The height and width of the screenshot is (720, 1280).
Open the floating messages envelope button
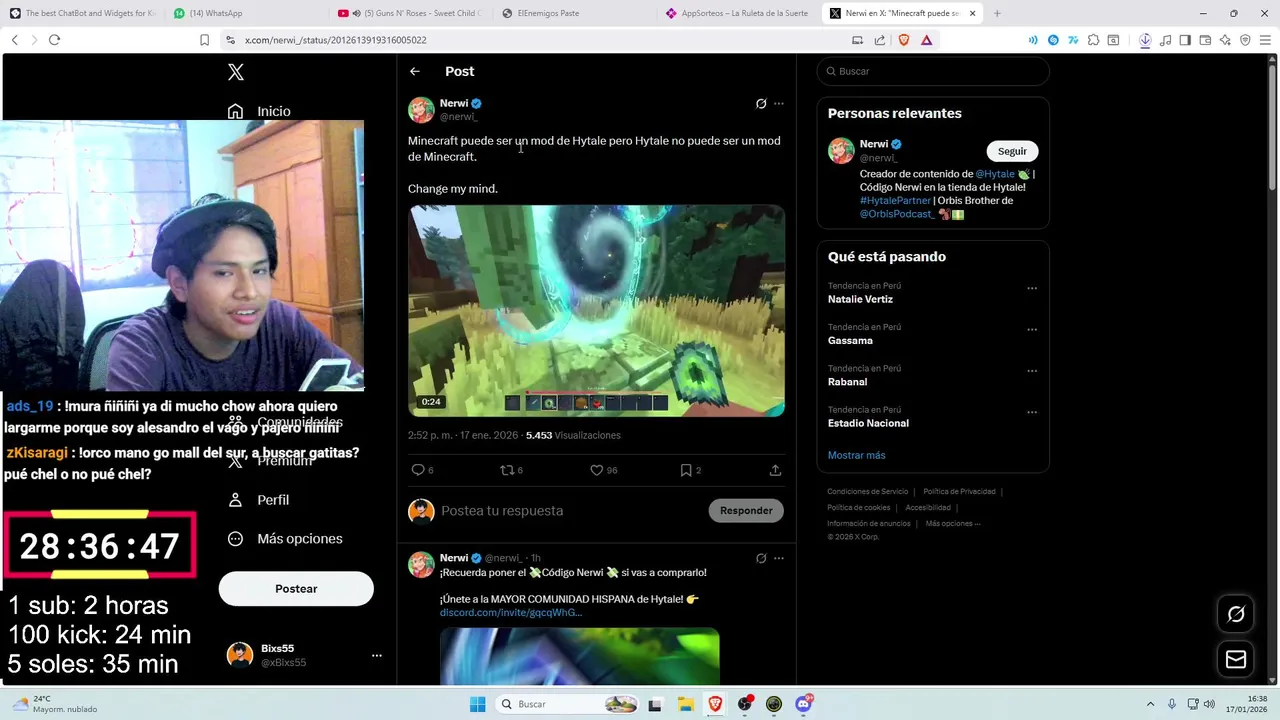(x=1236, y=659)
